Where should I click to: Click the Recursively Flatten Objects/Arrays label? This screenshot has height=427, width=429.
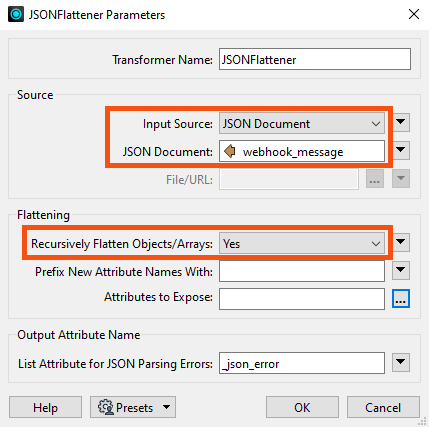122,244
